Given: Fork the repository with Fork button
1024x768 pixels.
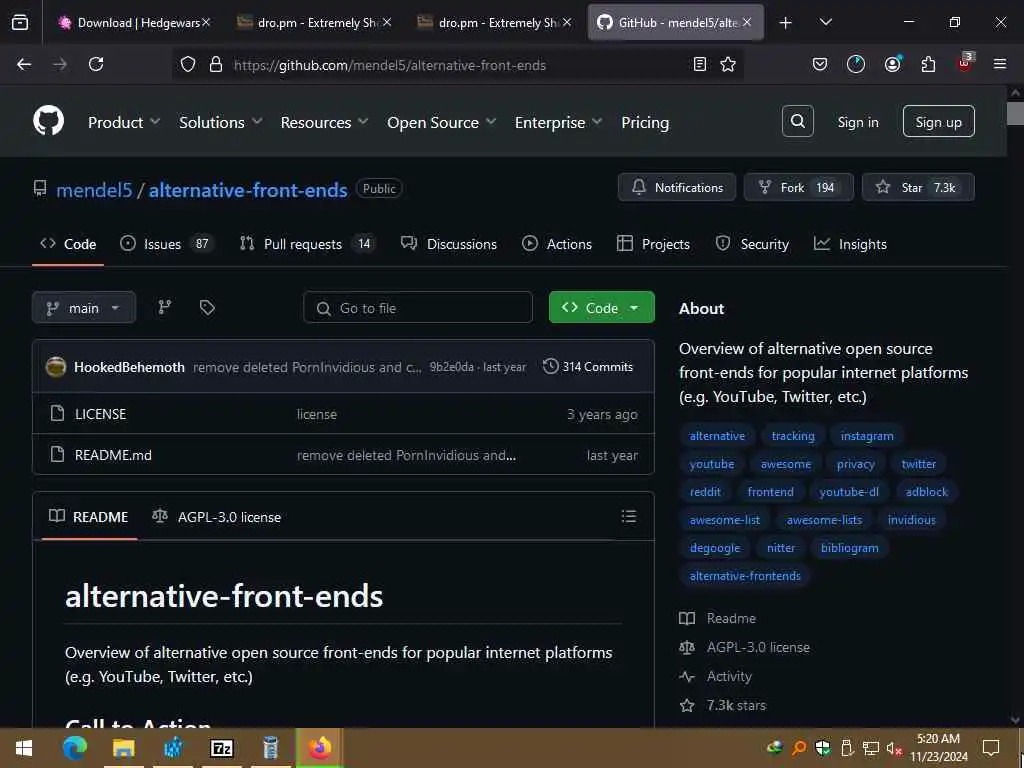Looking at the screenshot, I should tap(798, 187).
